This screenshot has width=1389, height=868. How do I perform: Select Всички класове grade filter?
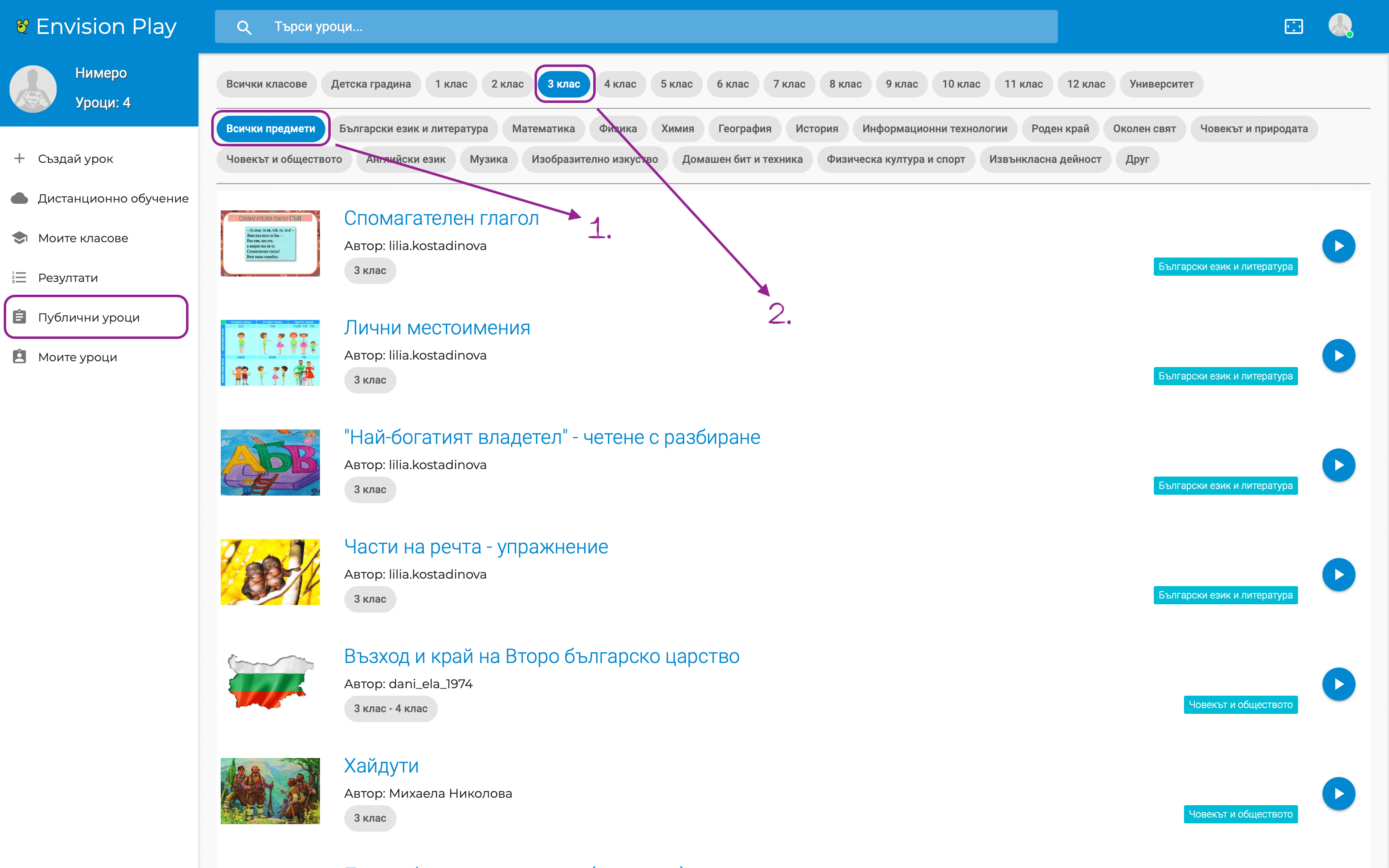click(x=266, y=84)
